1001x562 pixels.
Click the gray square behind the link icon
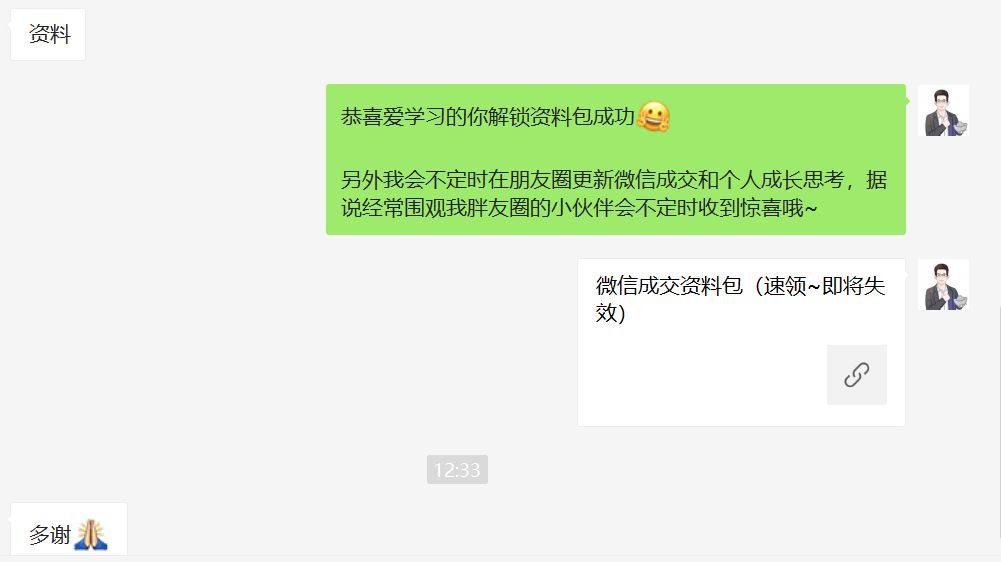[x=856, y=375]
